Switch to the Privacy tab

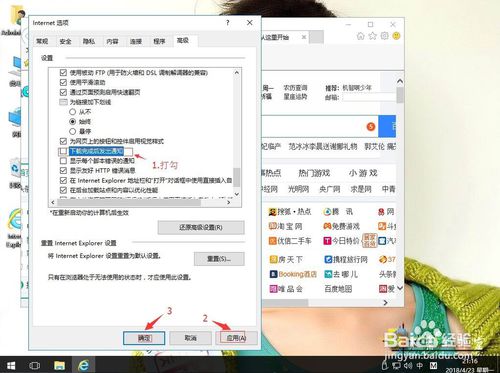pyautogui.click(x=89, y=41)
